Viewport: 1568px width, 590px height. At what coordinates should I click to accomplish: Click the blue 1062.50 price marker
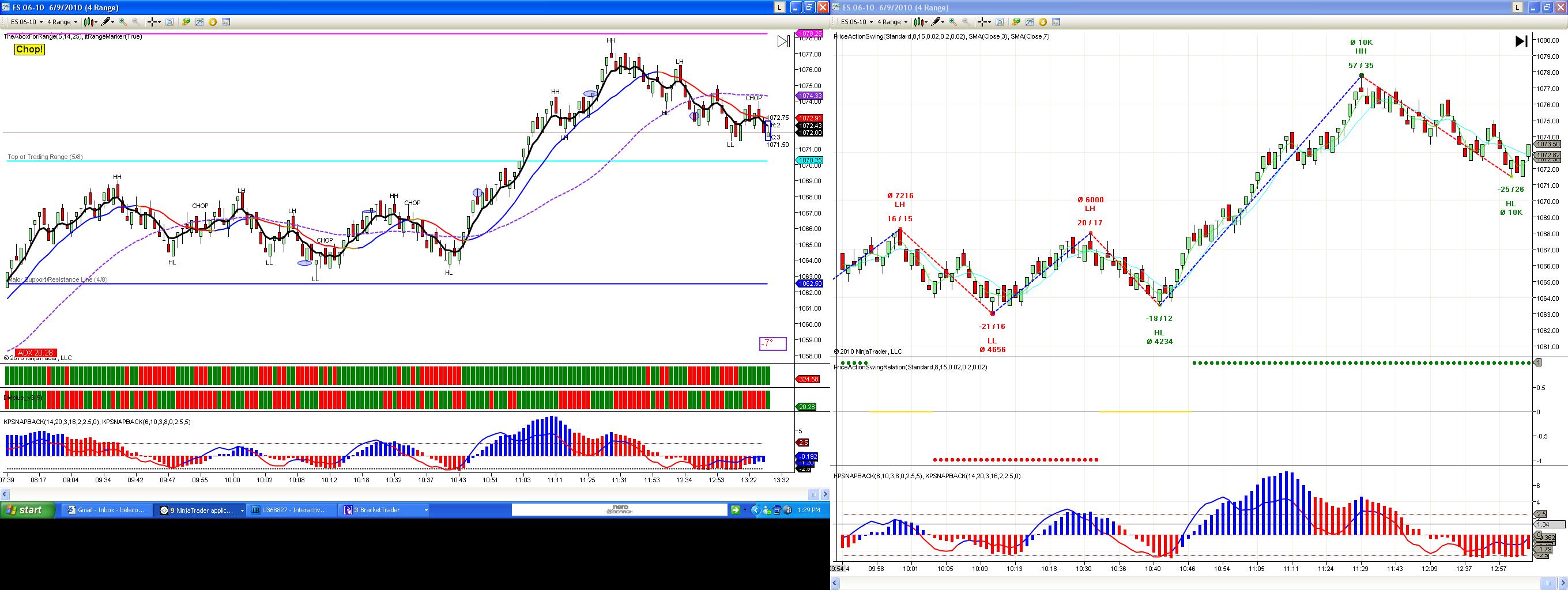(x=810, y=284)
